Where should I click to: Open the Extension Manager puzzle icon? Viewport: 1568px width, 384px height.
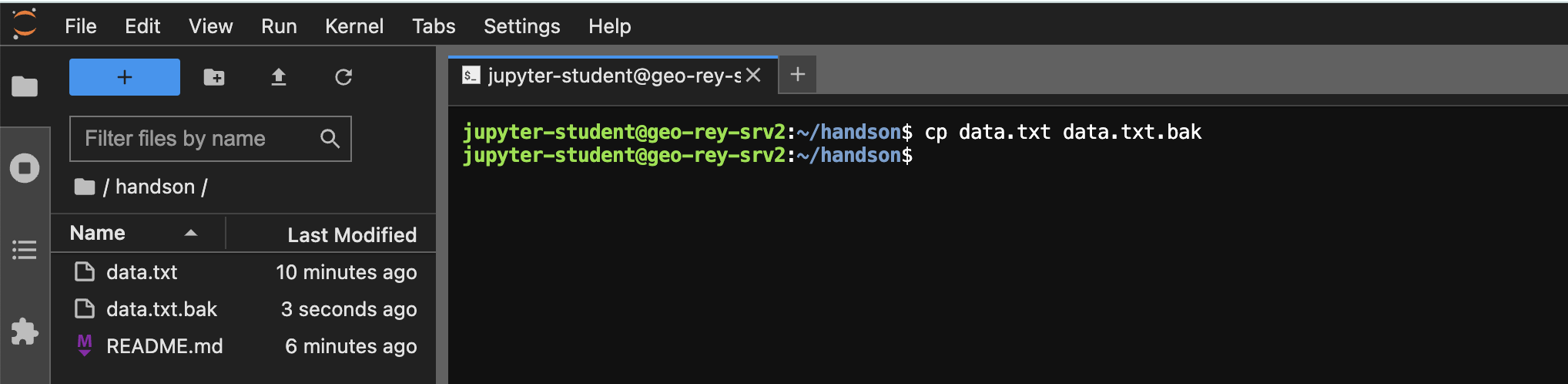(25, 332)
